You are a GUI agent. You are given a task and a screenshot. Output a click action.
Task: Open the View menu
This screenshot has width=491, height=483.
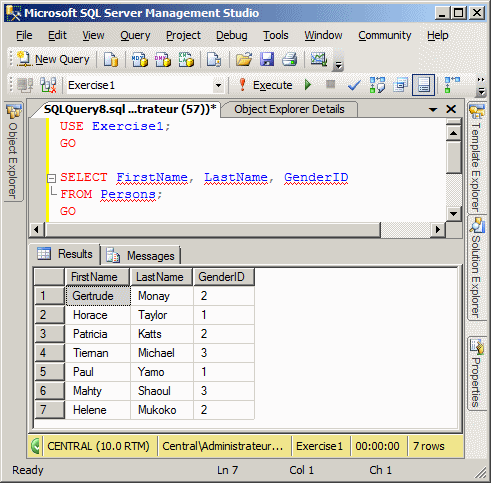[x=93, y=35]
